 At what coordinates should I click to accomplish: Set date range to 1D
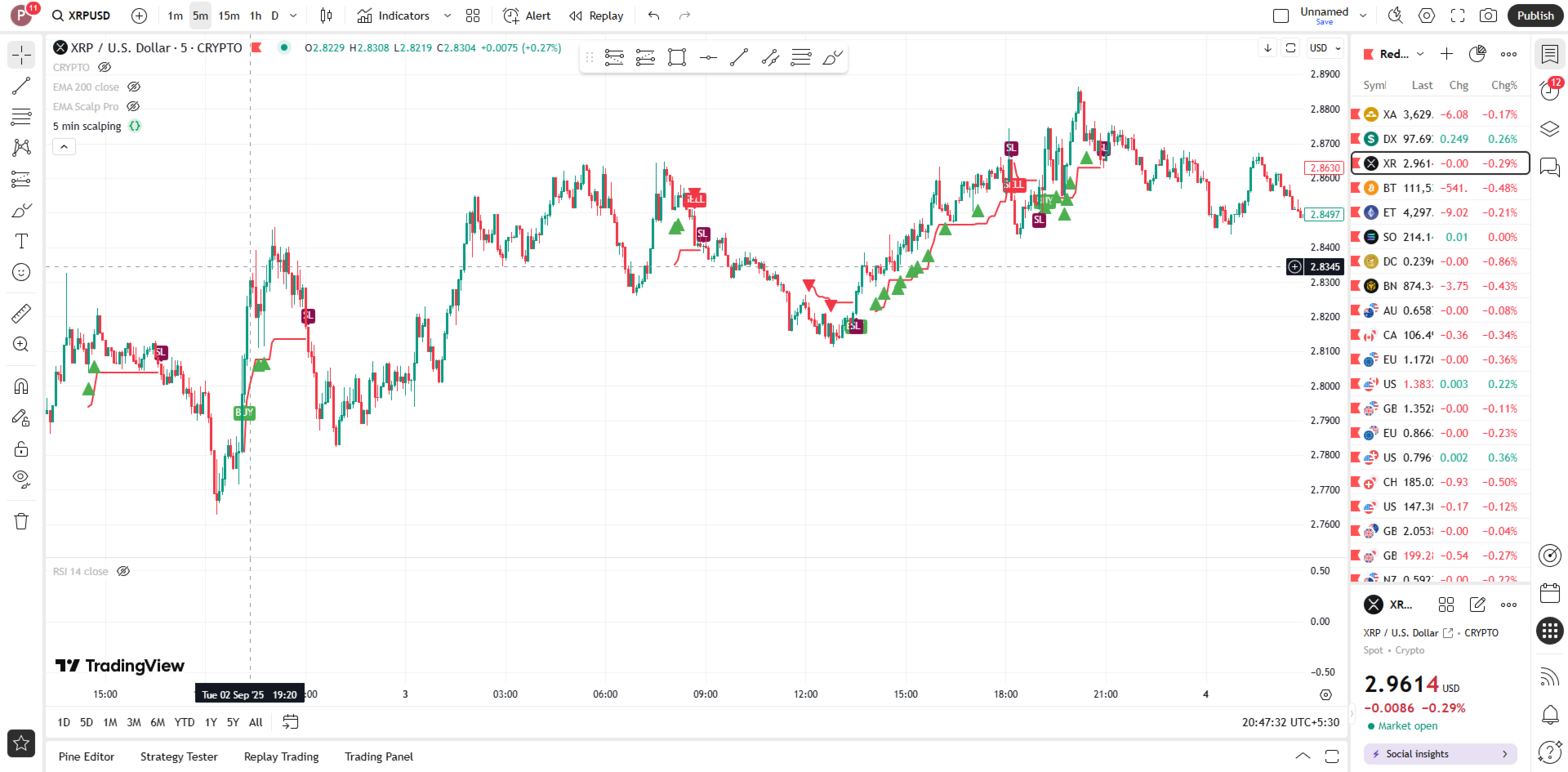tap(64, 722)
